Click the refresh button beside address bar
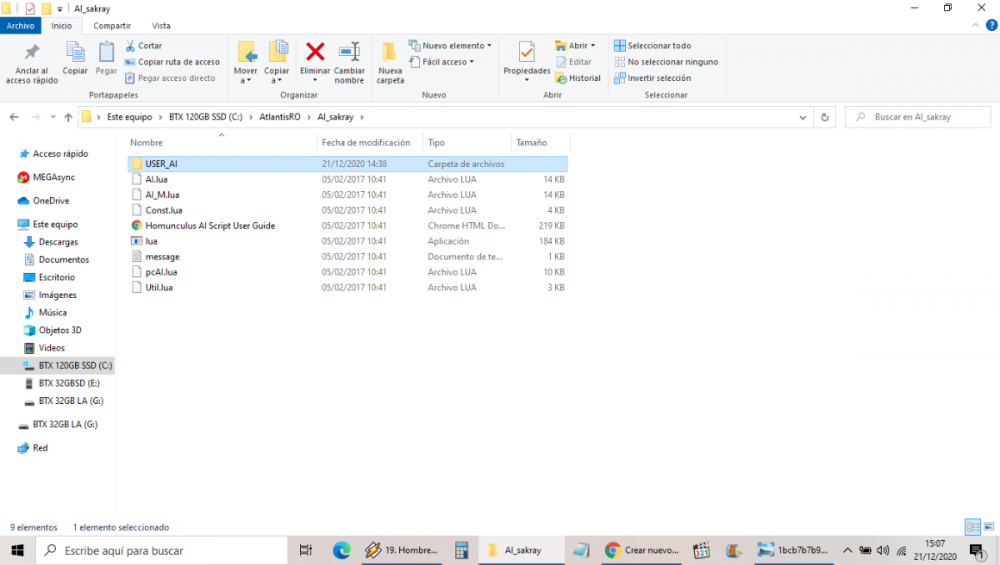The width and height of the screenshot is (1000, 565). click(825, 117)
